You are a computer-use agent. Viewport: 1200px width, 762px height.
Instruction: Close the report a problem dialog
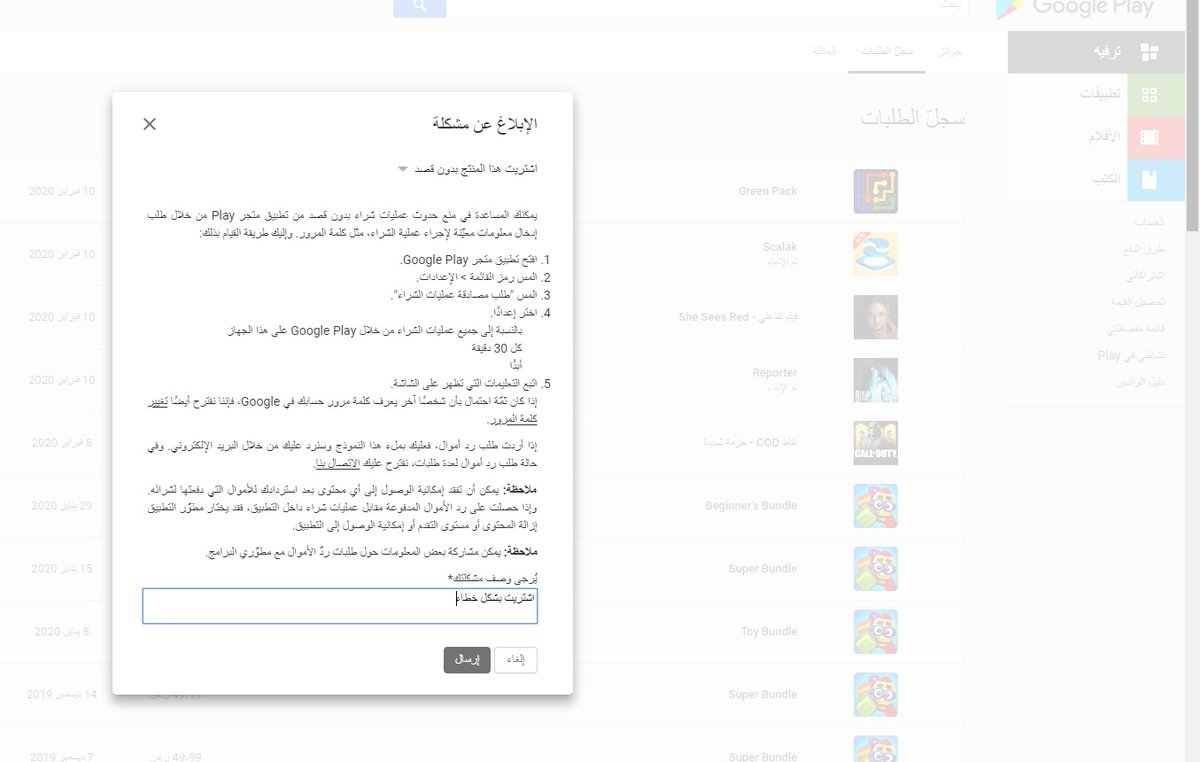[149, 124]
